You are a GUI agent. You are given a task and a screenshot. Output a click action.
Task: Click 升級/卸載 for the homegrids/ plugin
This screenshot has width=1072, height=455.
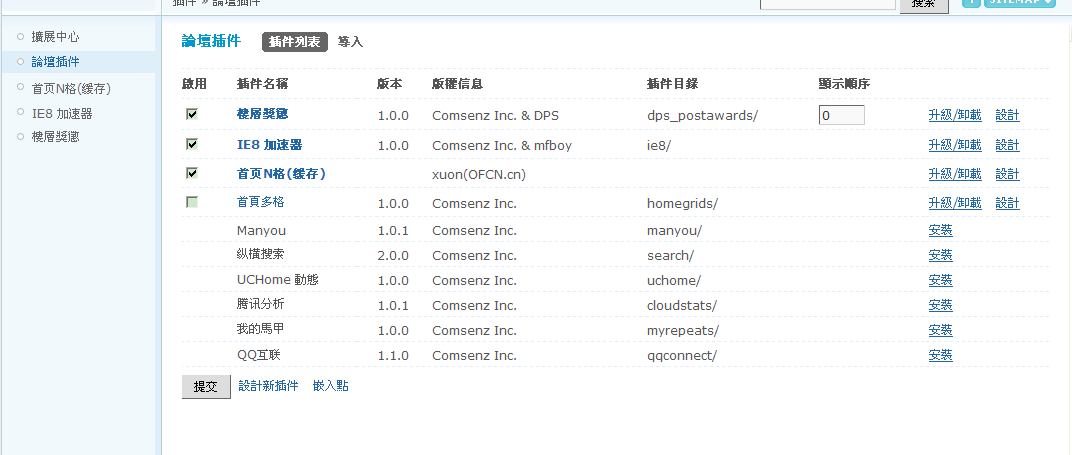pyautogui.click(x=954, y=203)
